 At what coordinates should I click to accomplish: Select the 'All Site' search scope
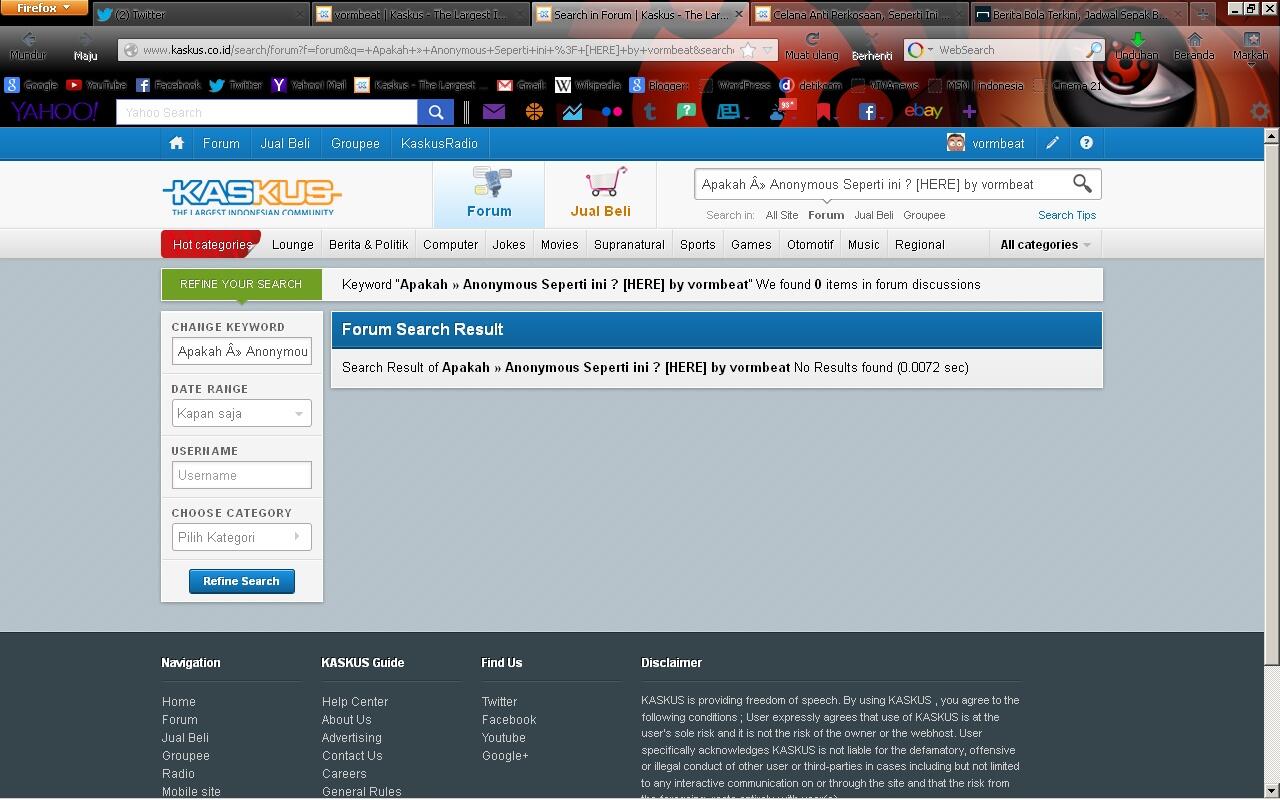click(782, 215)
